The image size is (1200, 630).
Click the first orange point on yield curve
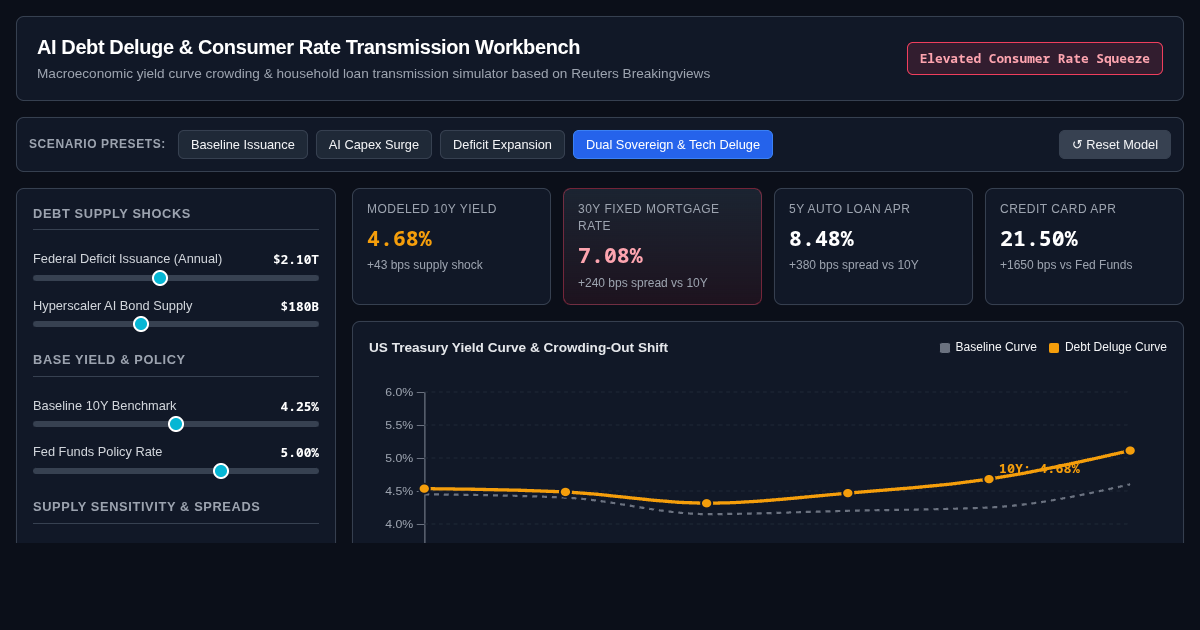click(x=424, y=489)
